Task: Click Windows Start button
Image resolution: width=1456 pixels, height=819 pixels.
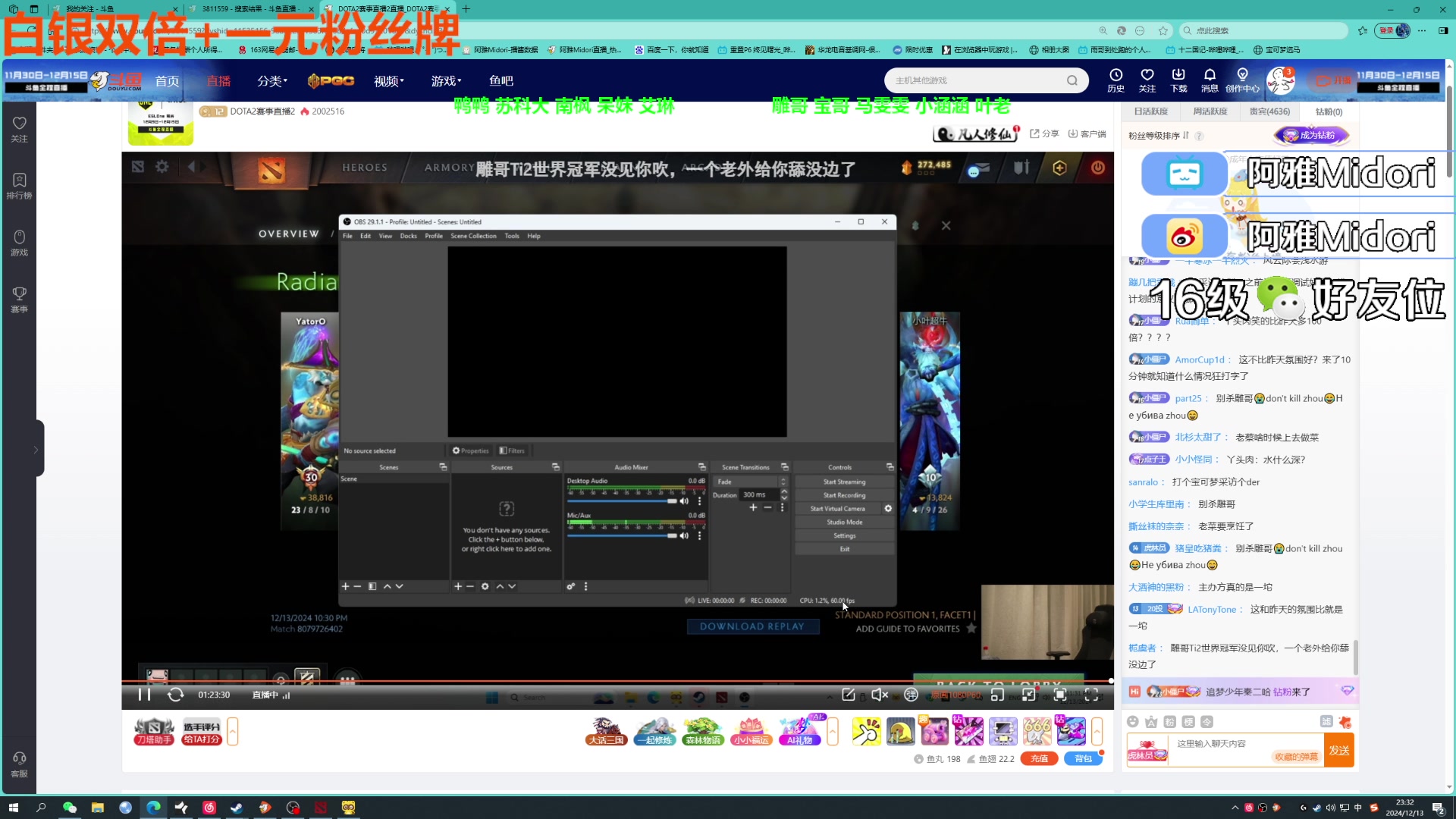Action: click(13, 808)
